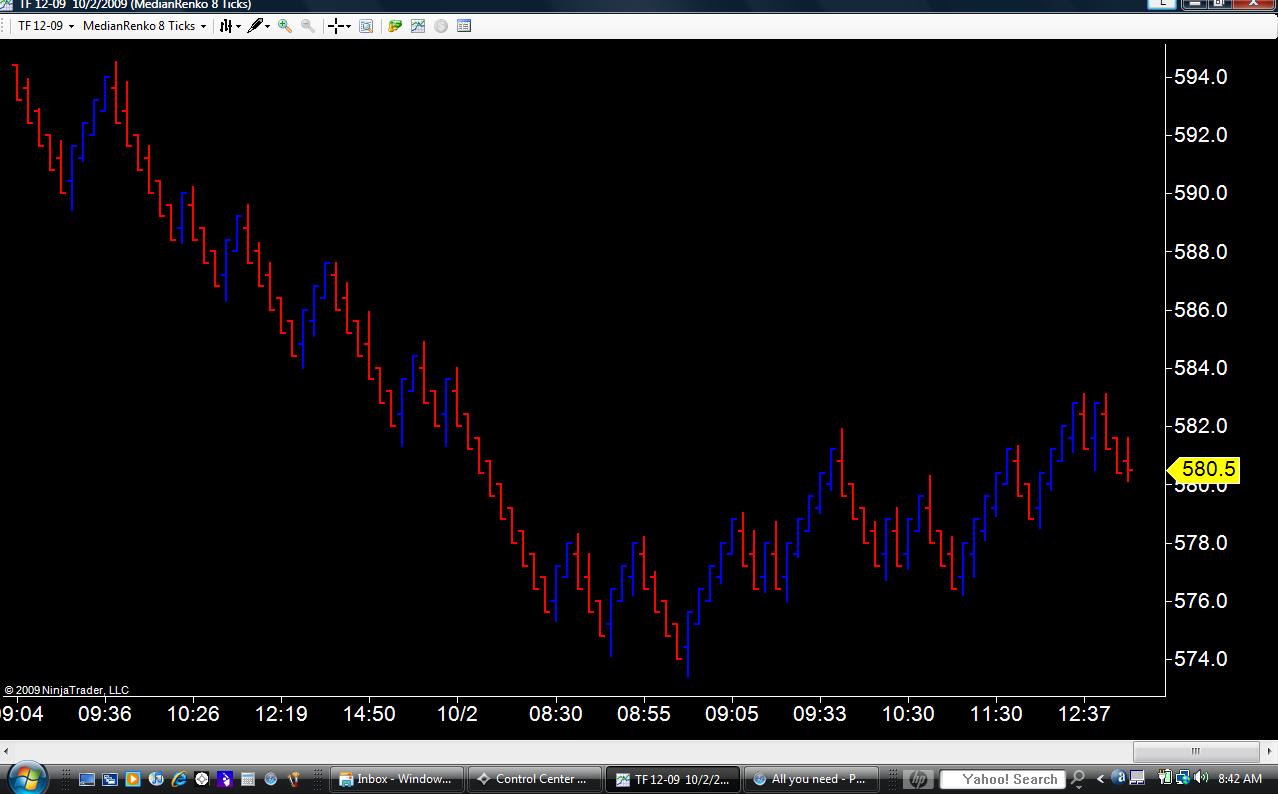Click the Yahoo search magnifier icon
1278x794 pixels.
pyautogui.click(x=1078, y=778)
